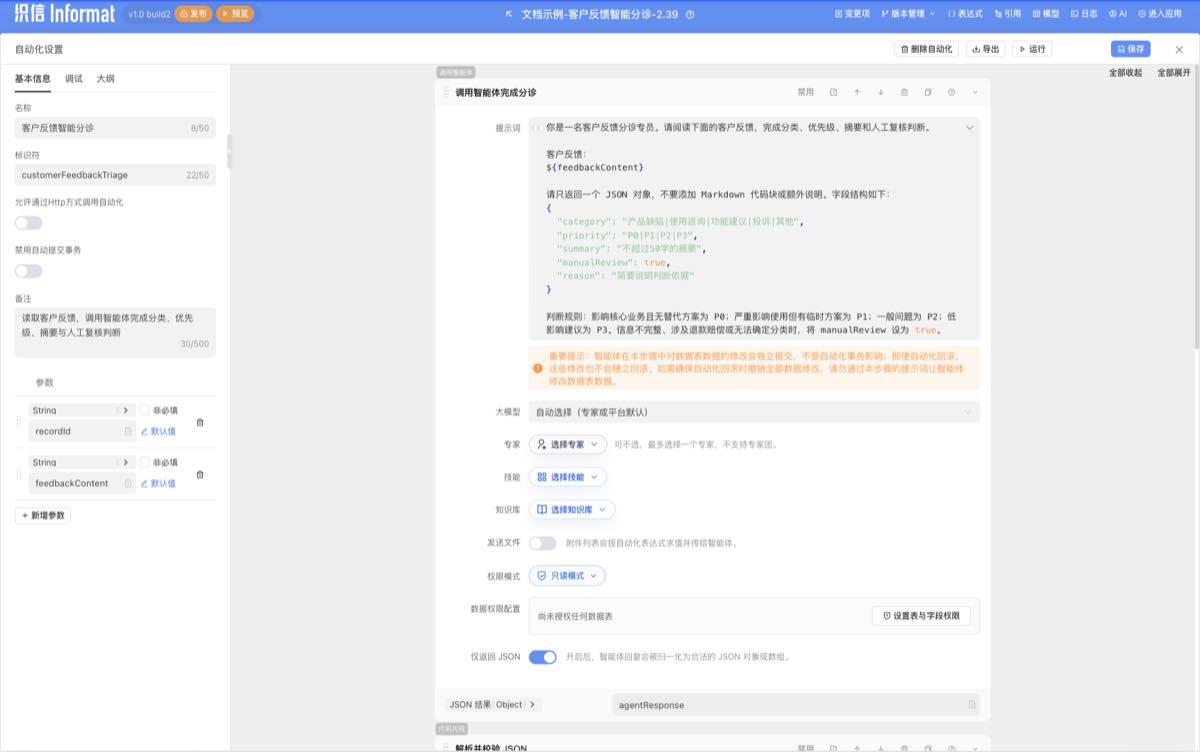Delete 调用智能体完成分诊 step with trash icon
The image size is (1200, 752).
click(904, 92)
